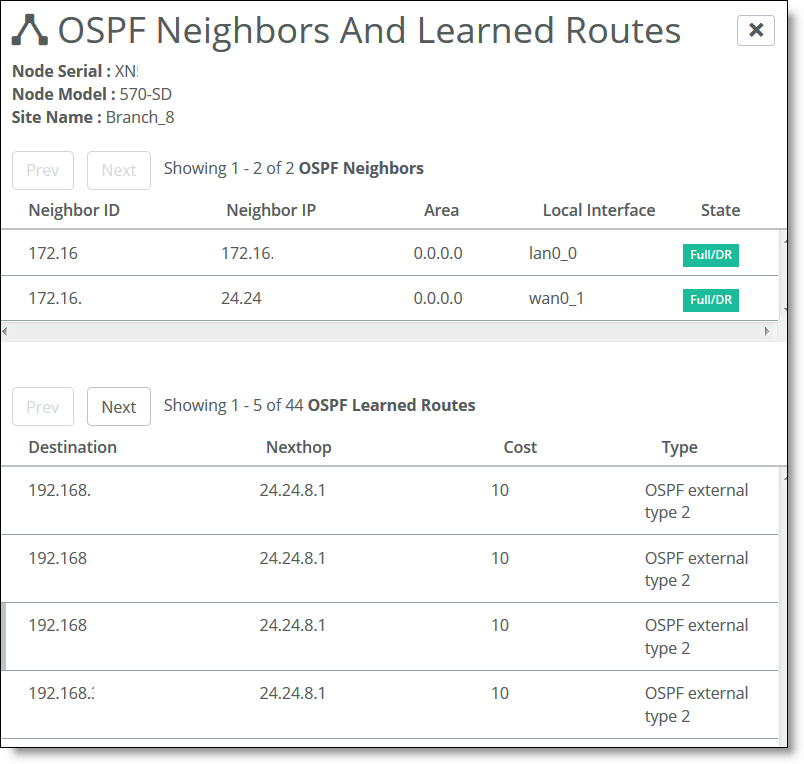Click the Cost column header
The image size is (804, 764).
[520, 447]
